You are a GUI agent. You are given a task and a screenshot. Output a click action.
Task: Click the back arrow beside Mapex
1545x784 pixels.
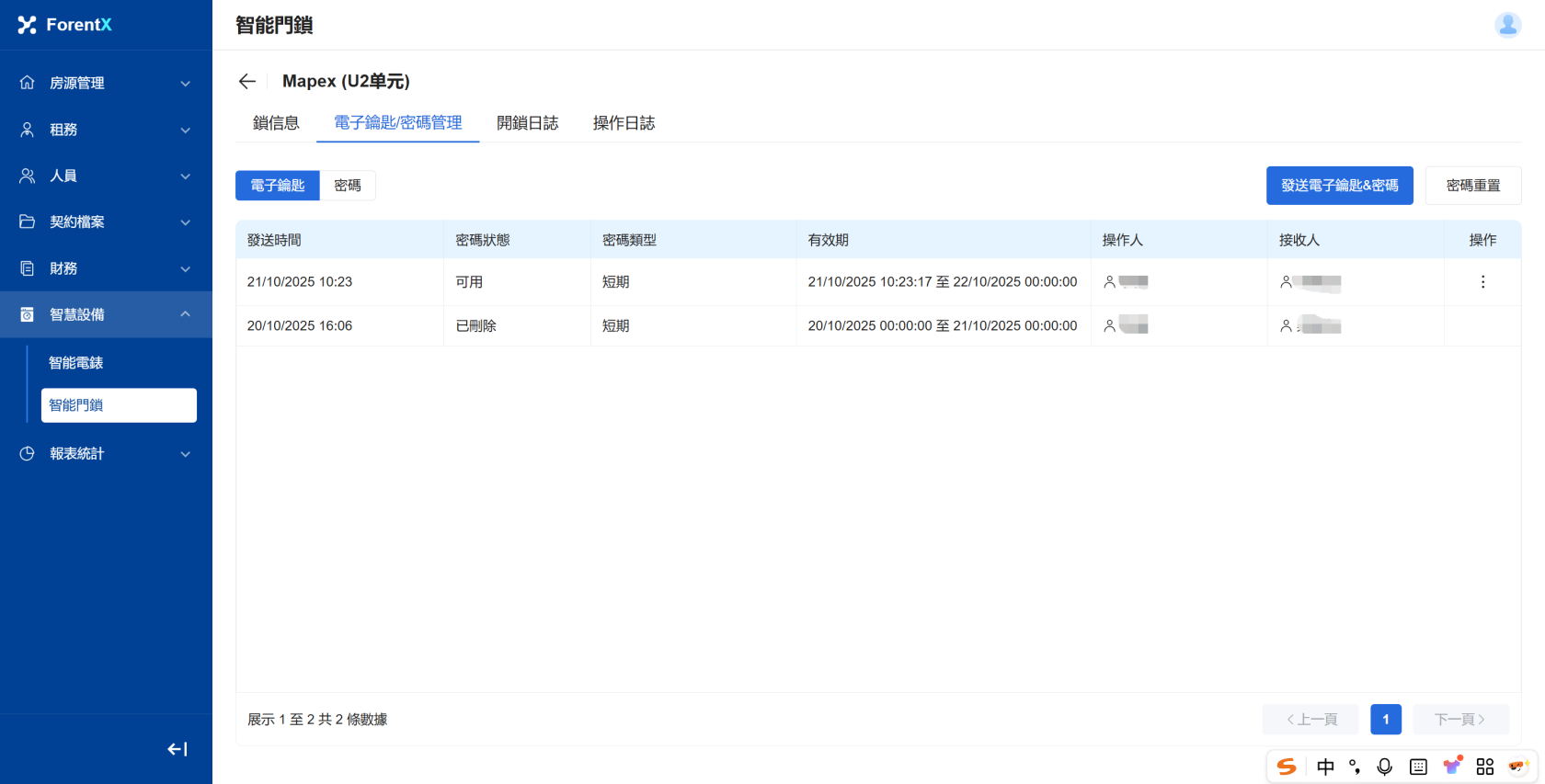point(246,82)
